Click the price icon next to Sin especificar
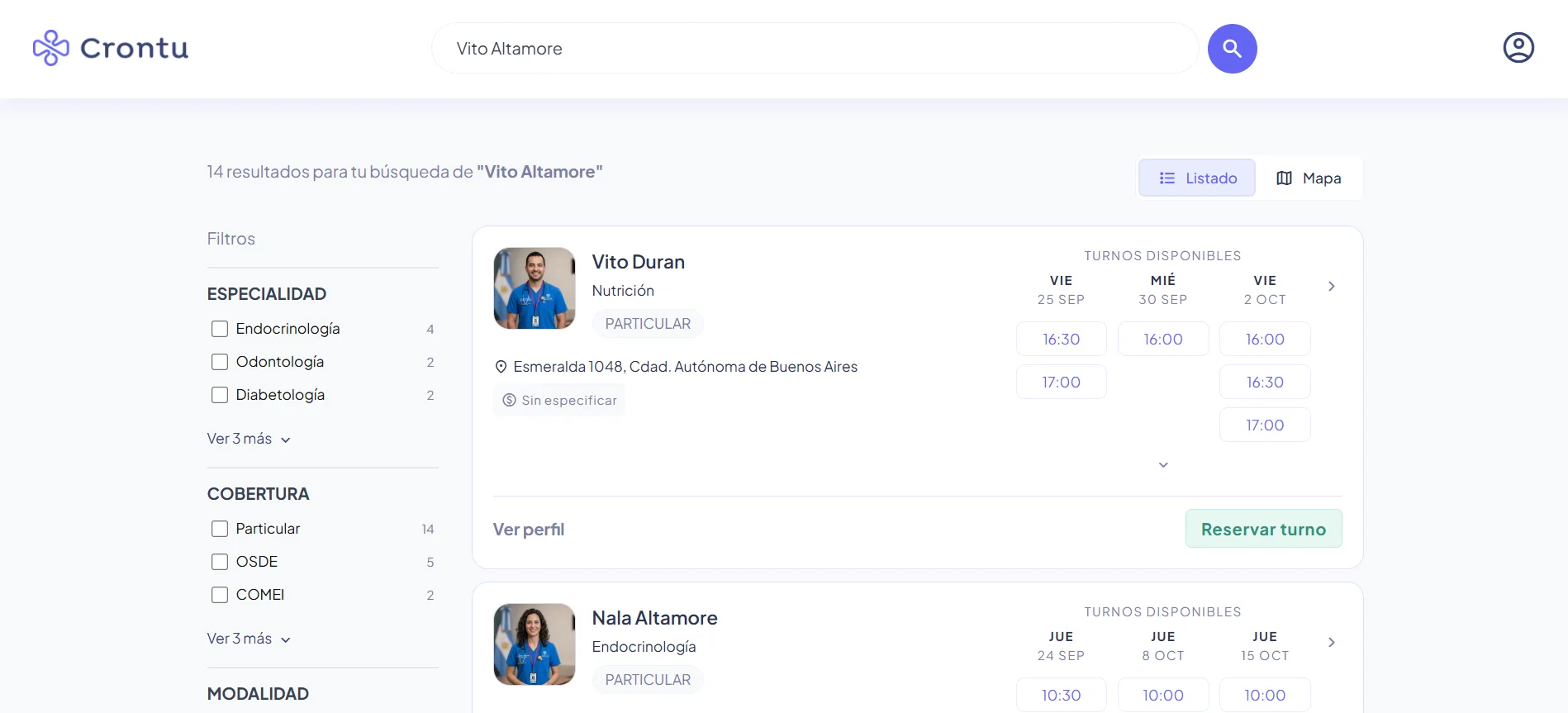This screenshot has width=1568, height=713. tap(510, 401)
